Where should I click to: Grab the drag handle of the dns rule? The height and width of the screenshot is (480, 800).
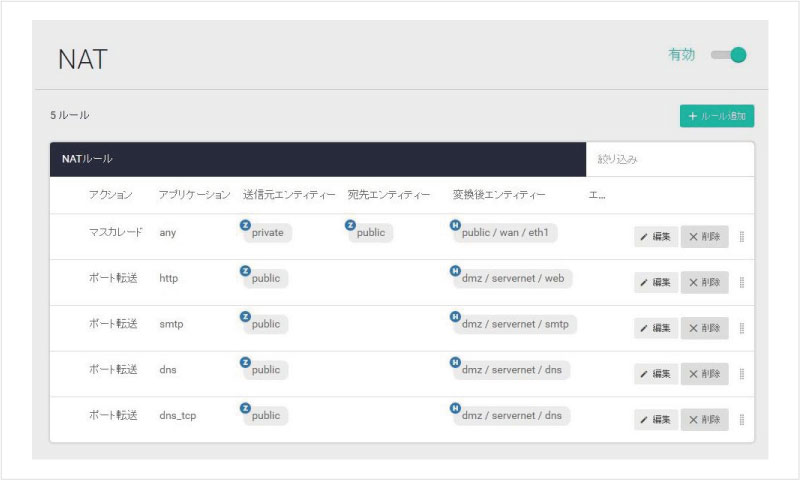741,374
